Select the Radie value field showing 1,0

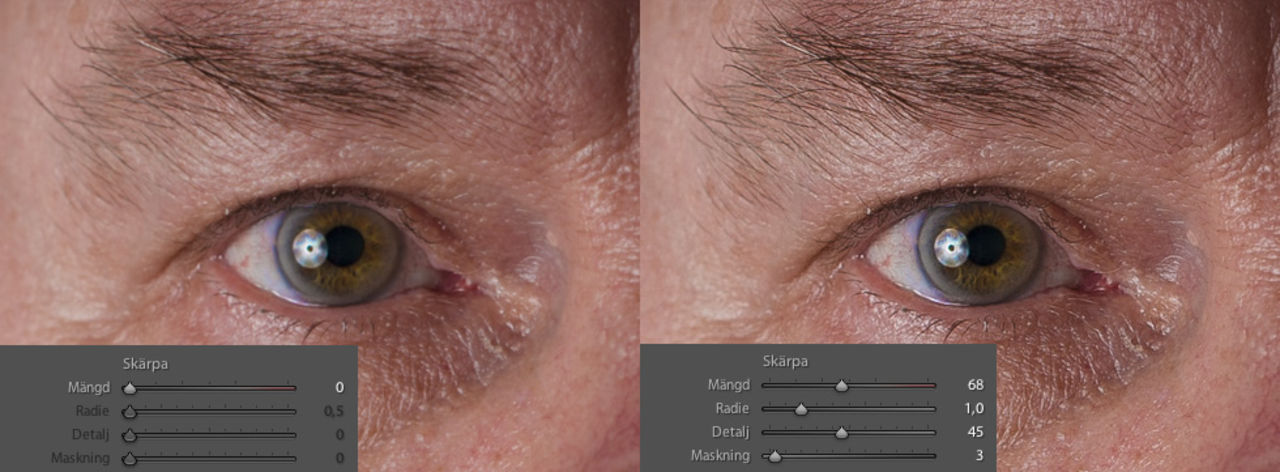973,408
